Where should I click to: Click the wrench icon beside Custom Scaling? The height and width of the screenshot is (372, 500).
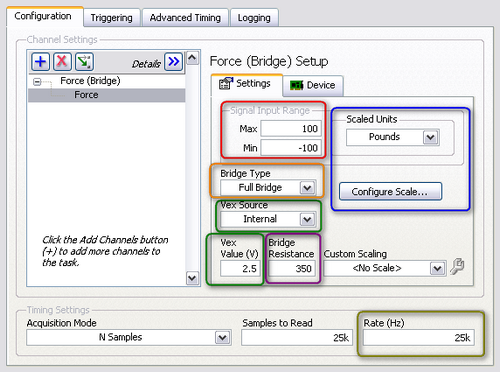point(457,266)
